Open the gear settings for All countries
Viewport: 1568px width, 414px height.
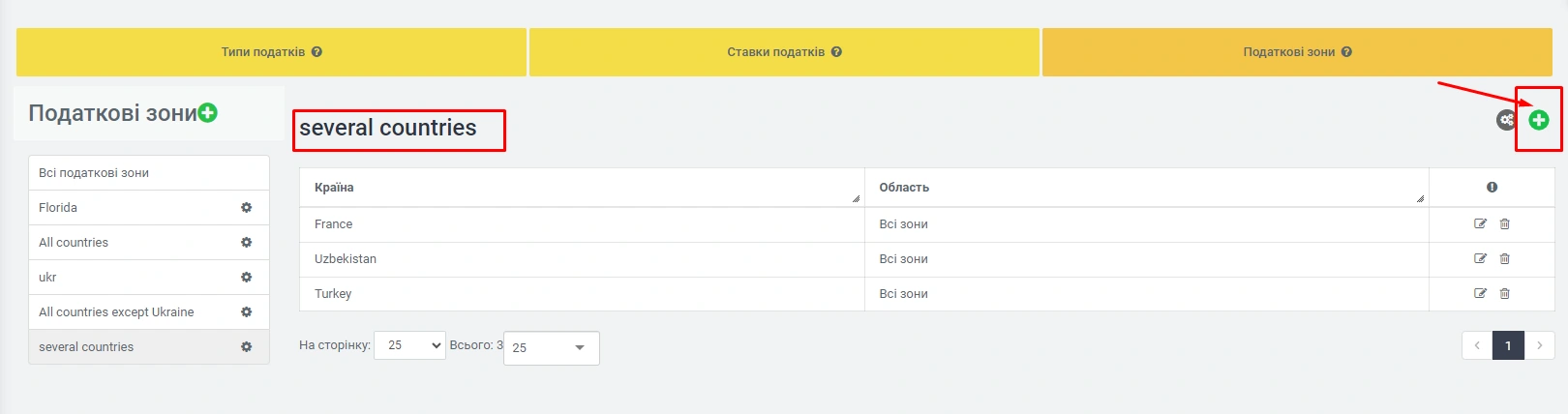tap(246, 243)
